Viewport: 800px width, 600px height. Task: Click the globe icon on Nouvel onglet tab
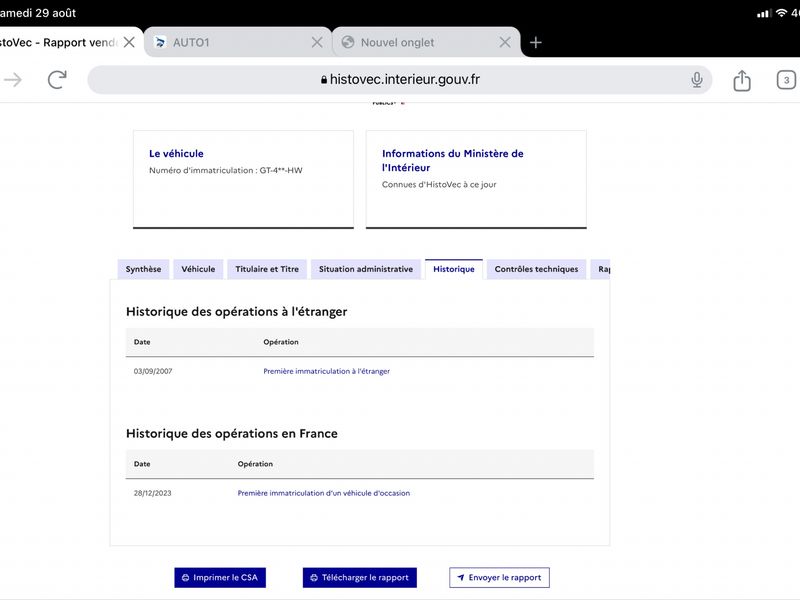pyautogui.click(x=348, y=42)
